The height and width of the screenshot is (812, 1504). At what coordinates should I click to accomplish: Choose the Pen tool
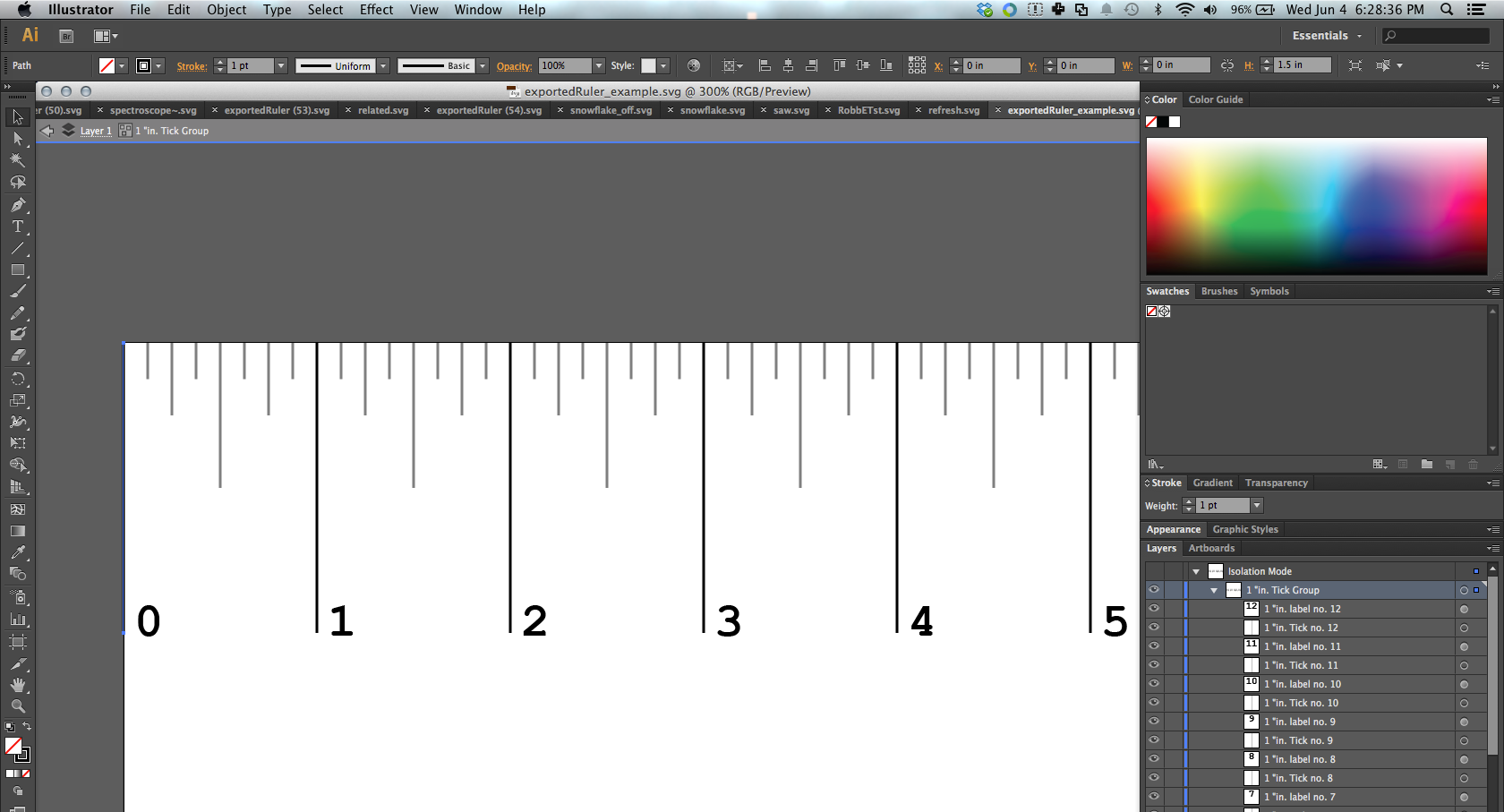click(18, 204)
